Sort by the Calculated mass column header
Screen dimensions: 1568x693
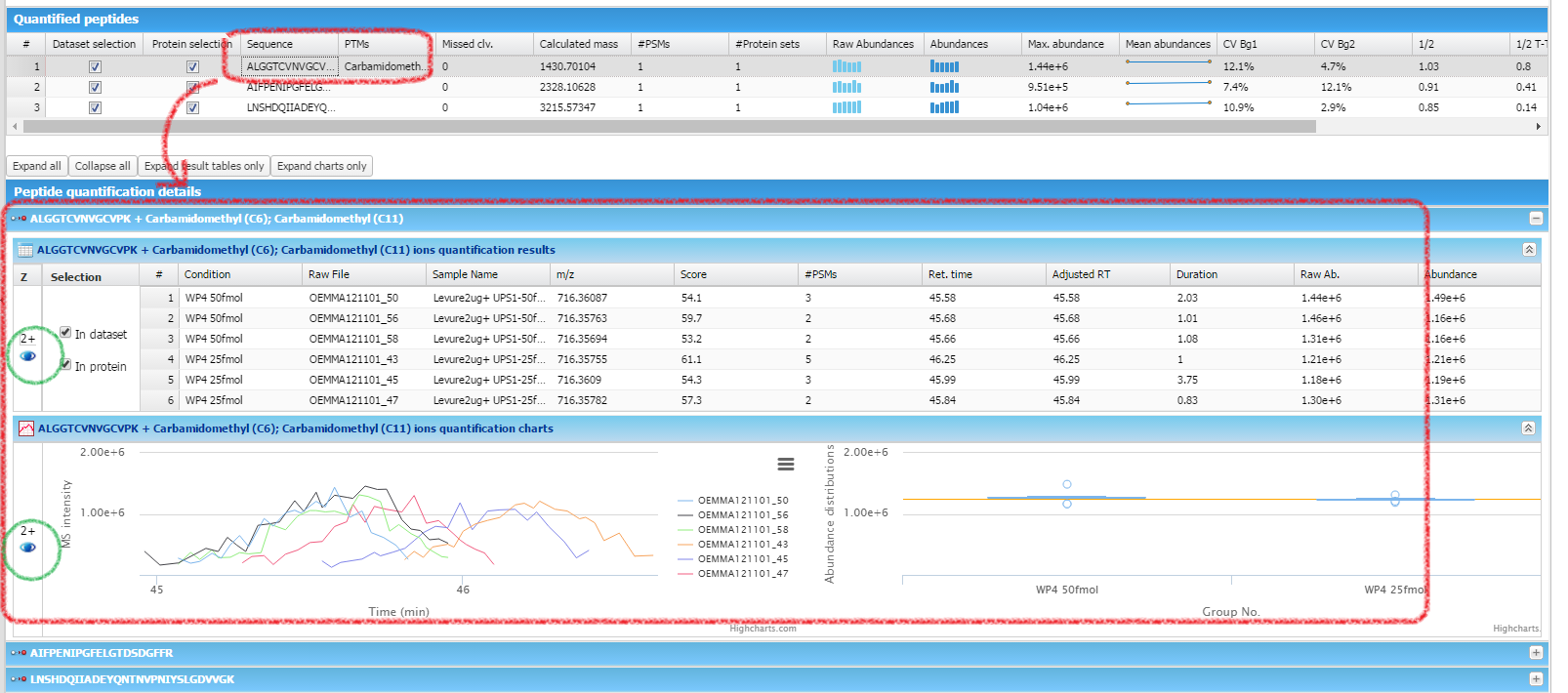pos(579,44)
